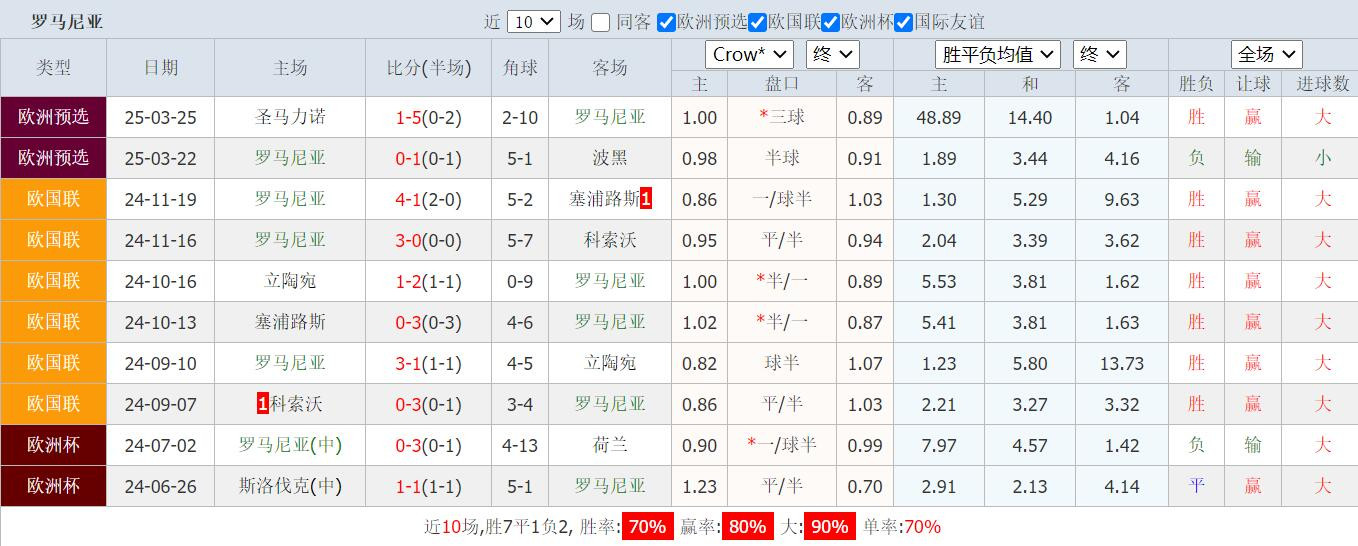Open the 胜平负均值 dropdown
This screenshot has height=546, width=1358.
997,54
